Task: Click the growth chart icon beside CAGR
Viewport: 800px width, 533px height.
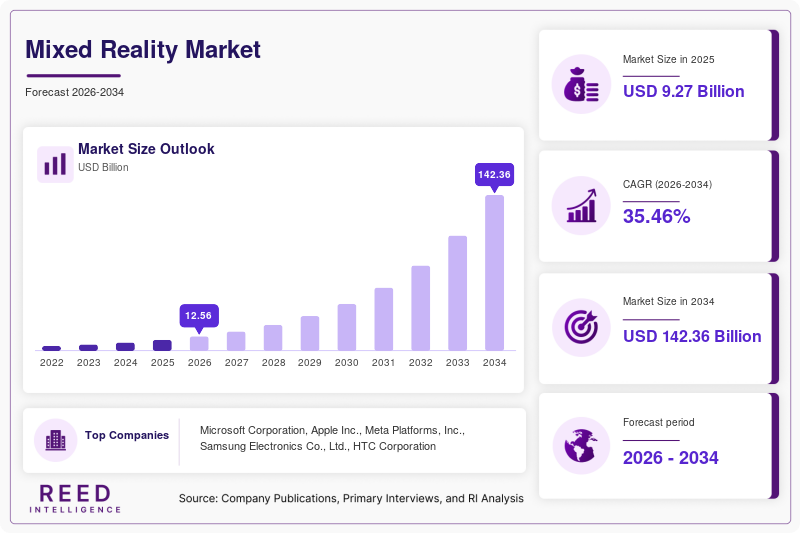Action: [581, 206]
